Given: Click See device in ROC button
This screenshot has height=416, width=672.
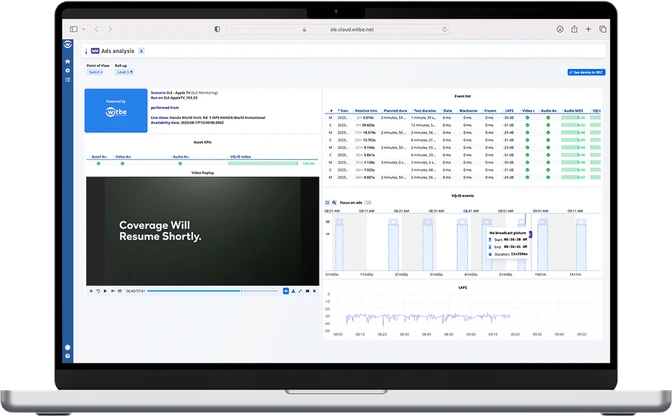Looking at the screenshot, I should (586, 72).
